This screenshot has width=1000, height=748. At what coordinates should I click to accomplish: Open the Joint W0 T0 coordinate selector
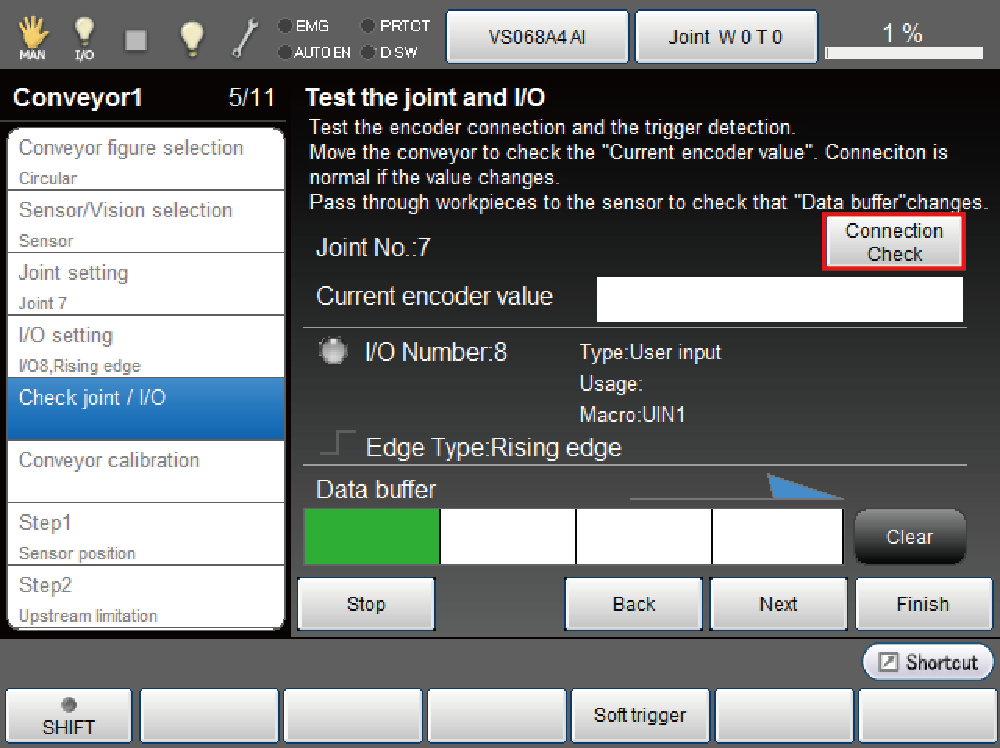point(725,38)
